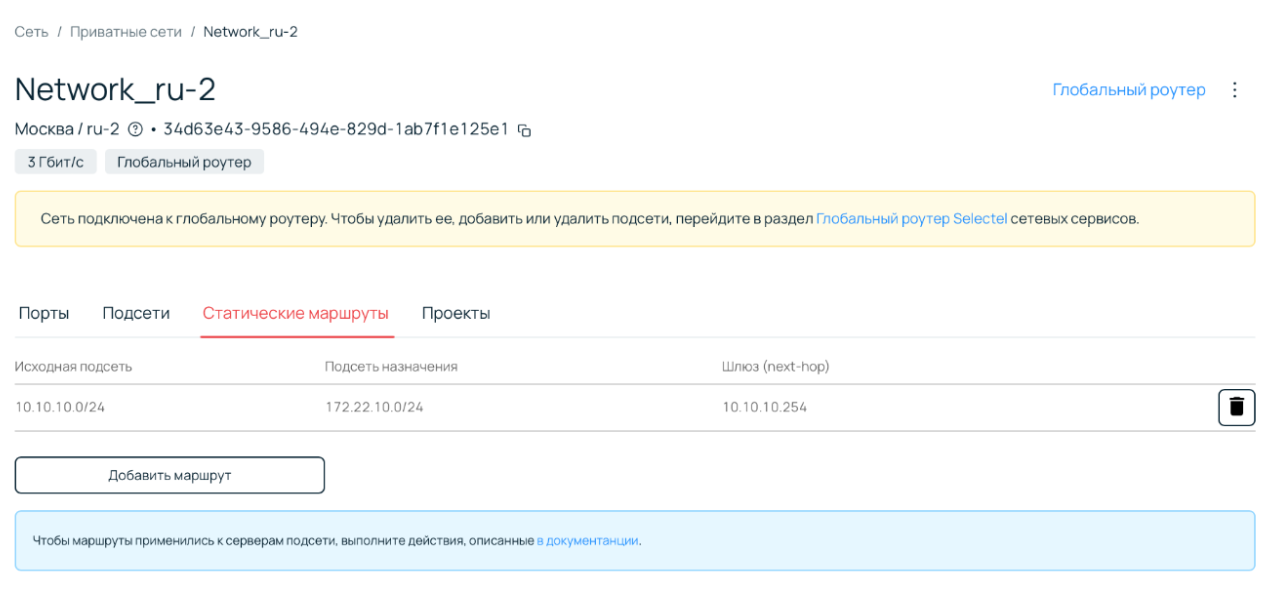The image size is (1275, 595).
Task: Select the destination subnet 172.22.10.0/24 cell
Action: point(374,407)
